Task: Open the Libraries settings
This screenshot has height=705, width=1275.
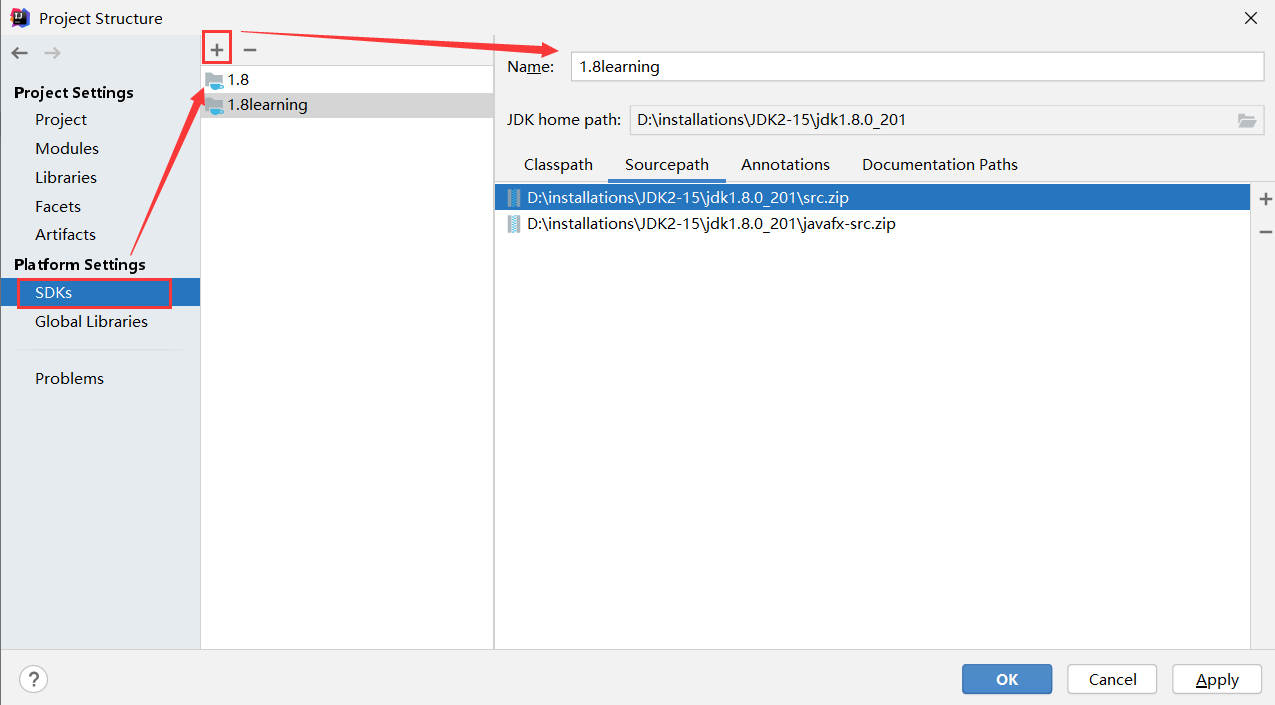Action: coord(66,177)
